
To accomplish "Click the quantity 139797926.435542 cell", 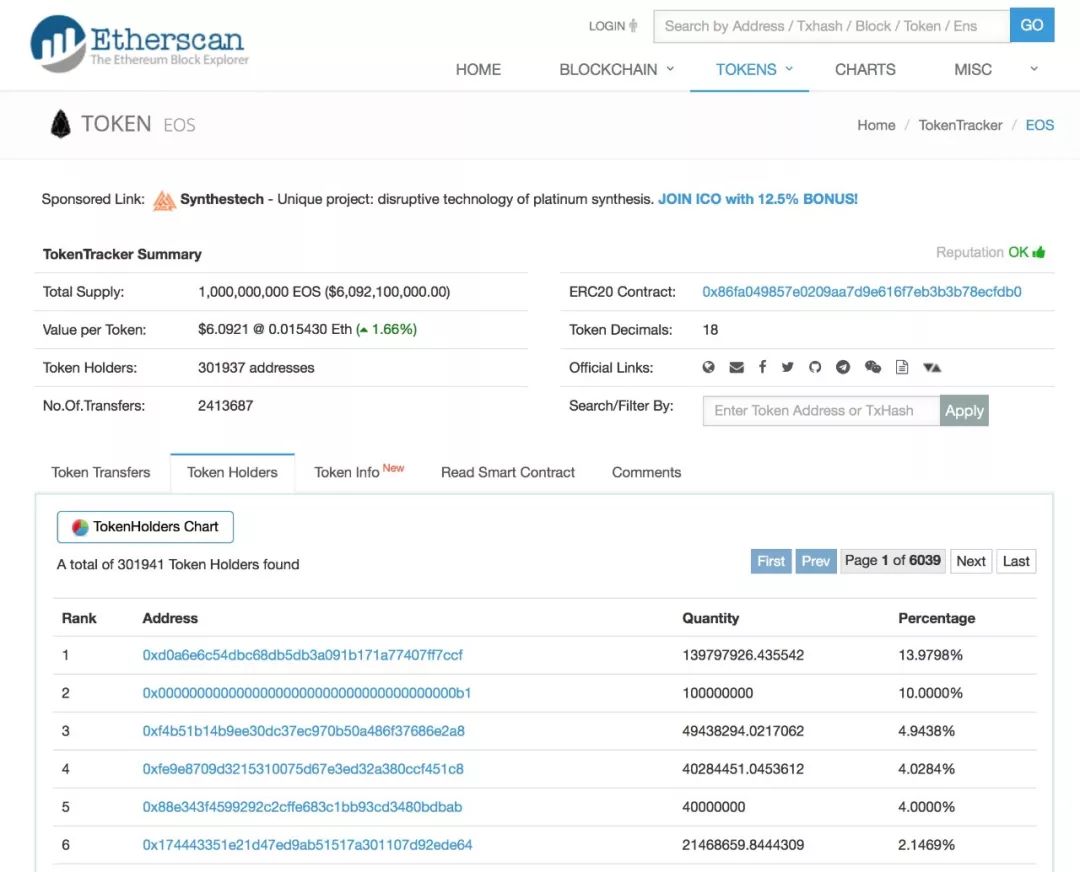I will pyautogui.click(x=743, y=655).
